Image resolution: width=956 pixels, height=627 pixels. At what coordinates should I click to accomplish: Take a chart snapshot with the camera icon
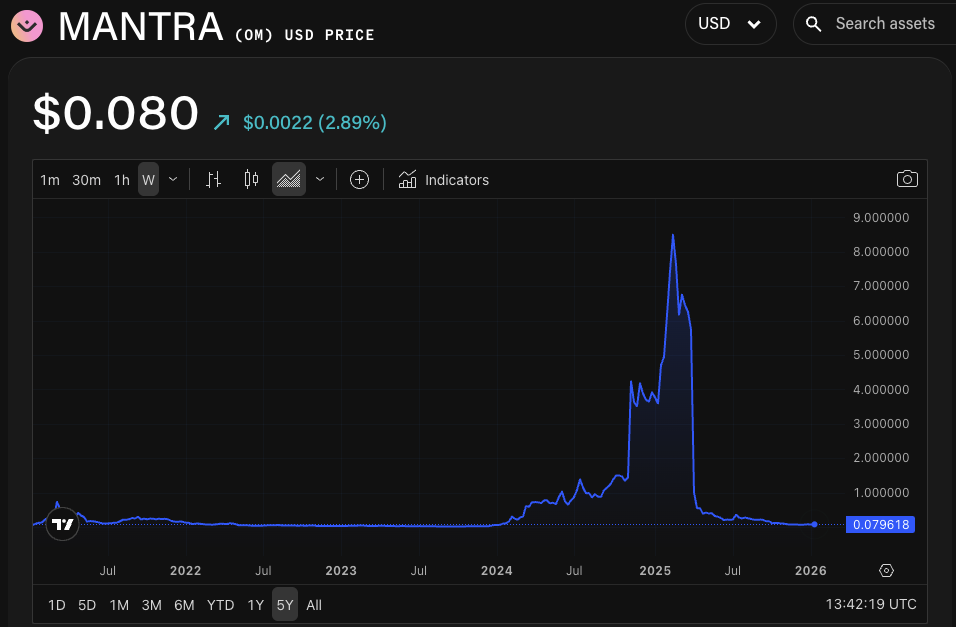907,178
